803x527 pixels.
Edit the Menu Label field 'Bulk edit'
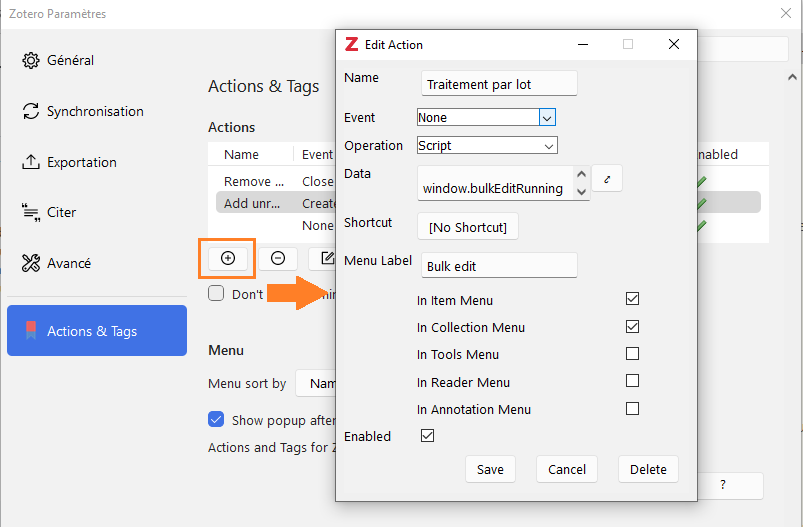(499, 265)
